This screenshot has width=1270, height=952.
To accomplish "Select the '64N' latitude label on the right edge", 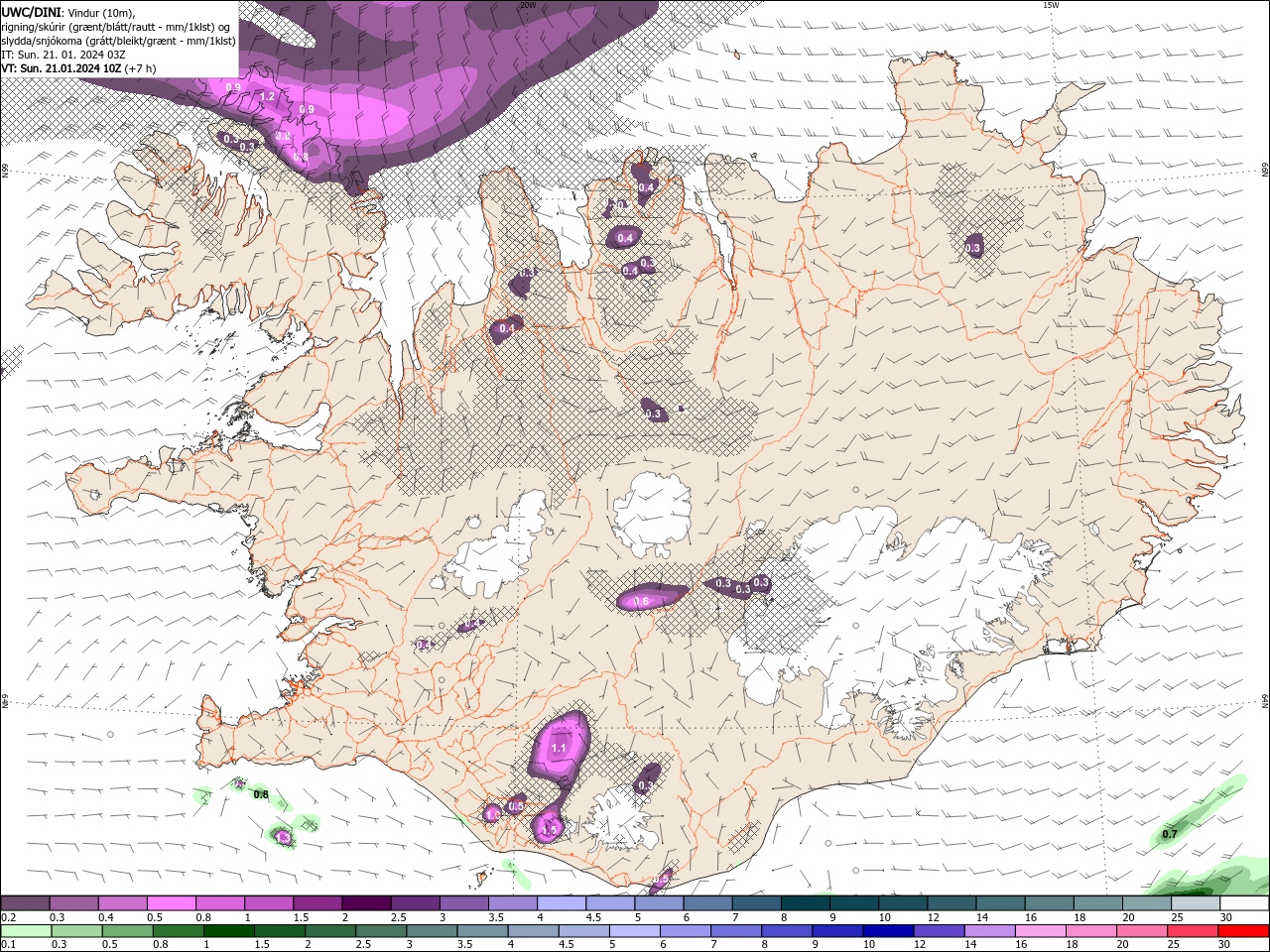I will coord(1265,701).
